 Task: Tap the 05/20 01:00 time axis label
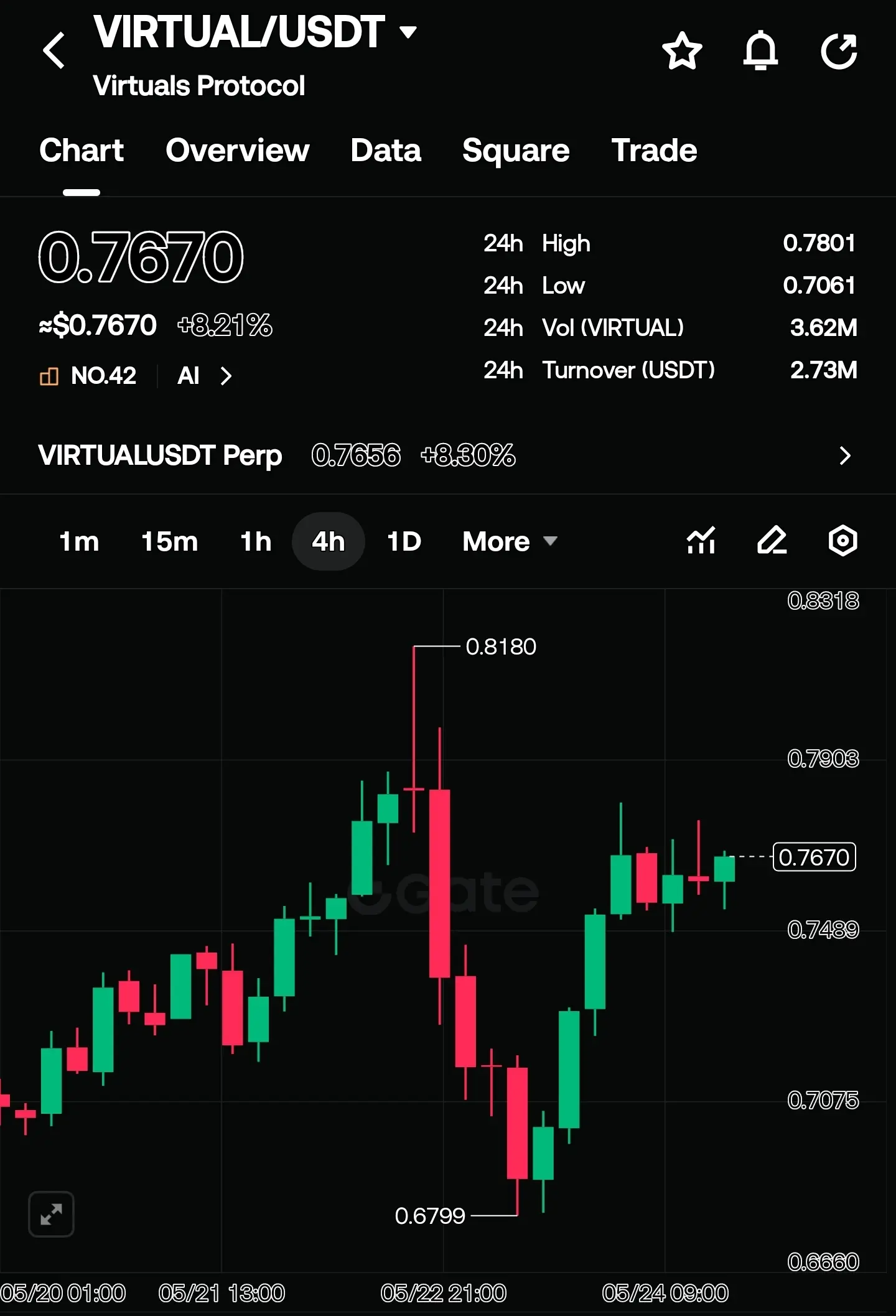click(63, 1293)
